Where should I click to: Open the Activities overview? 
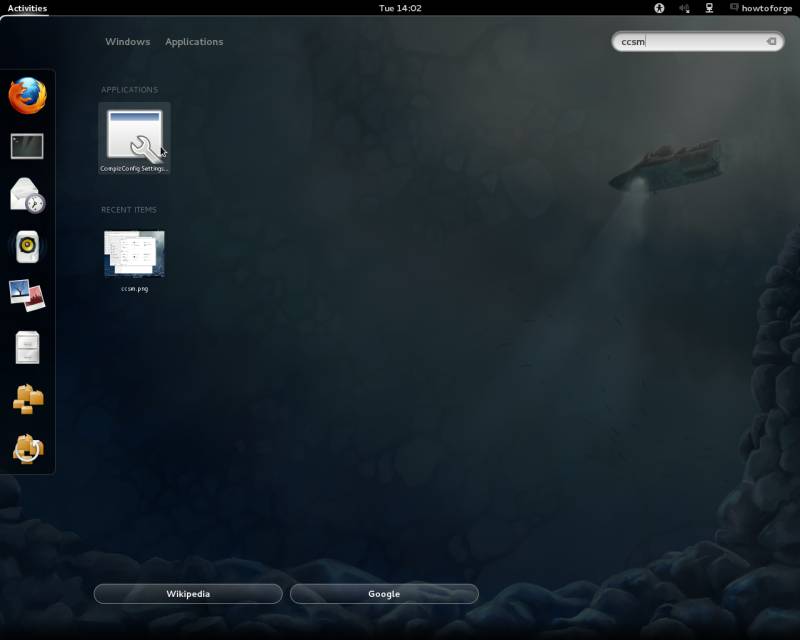click(25, 7)
